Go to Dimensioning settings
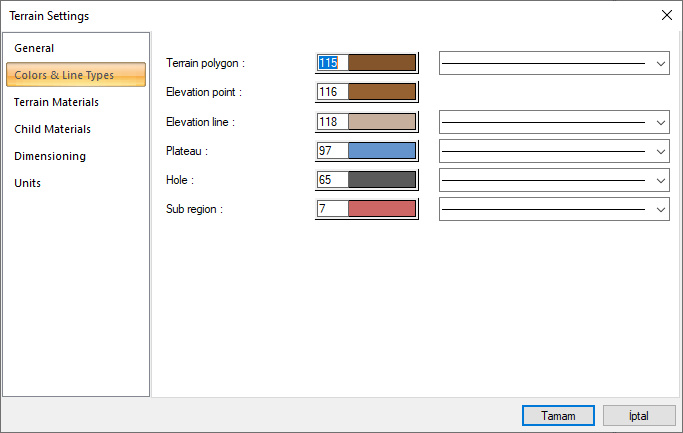Screen dimensions: 683x433 pyautogui.click(x=50, y=156)
